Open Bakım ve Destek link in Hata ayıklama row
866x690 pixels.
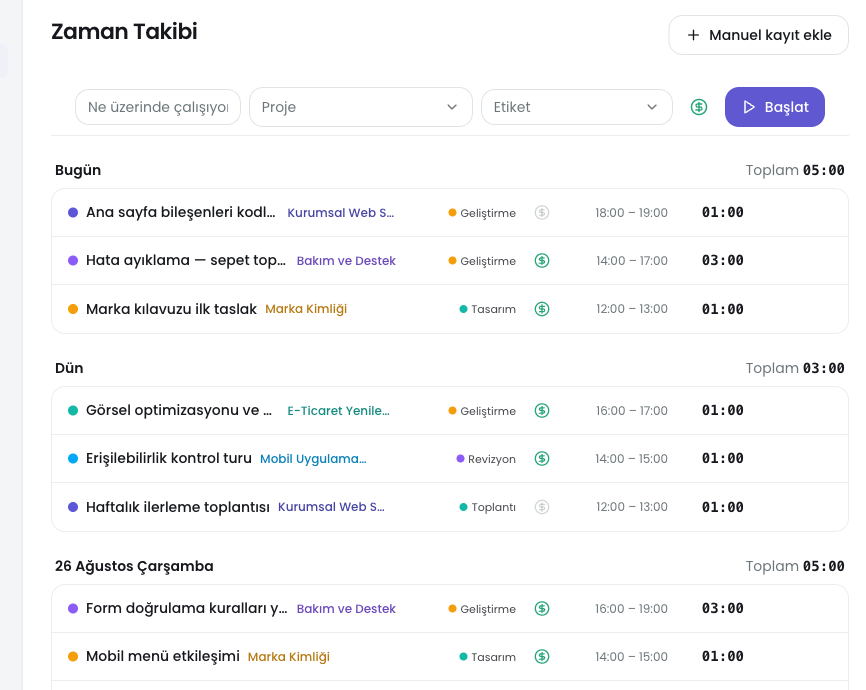346,260
